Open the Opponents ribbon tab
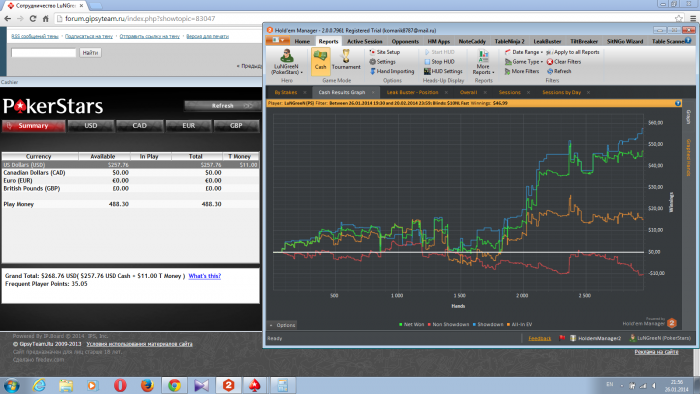Screen dimensions: 700x394 [405, 41]
